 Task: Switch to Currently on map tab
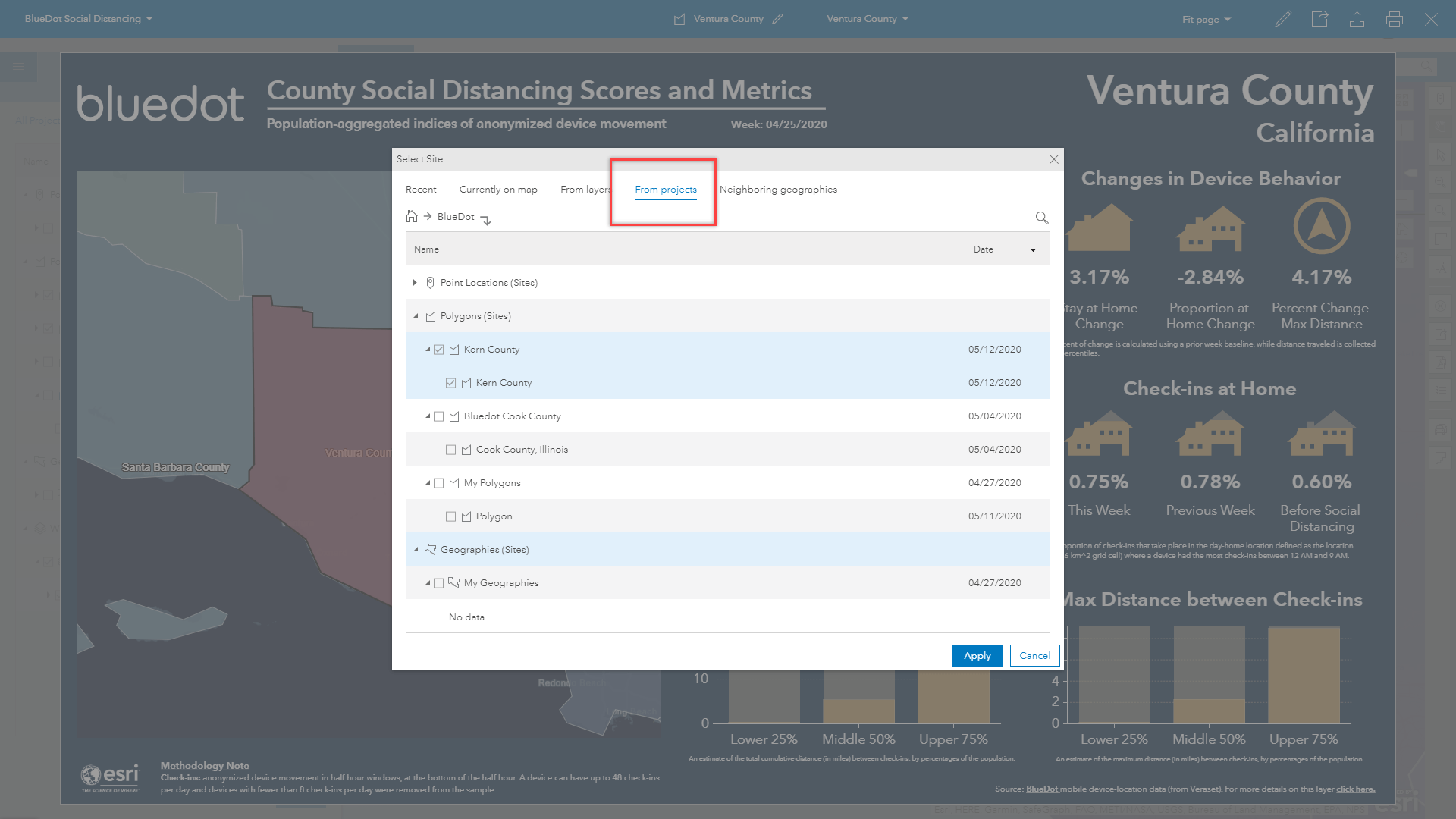[x=498, y=190]
